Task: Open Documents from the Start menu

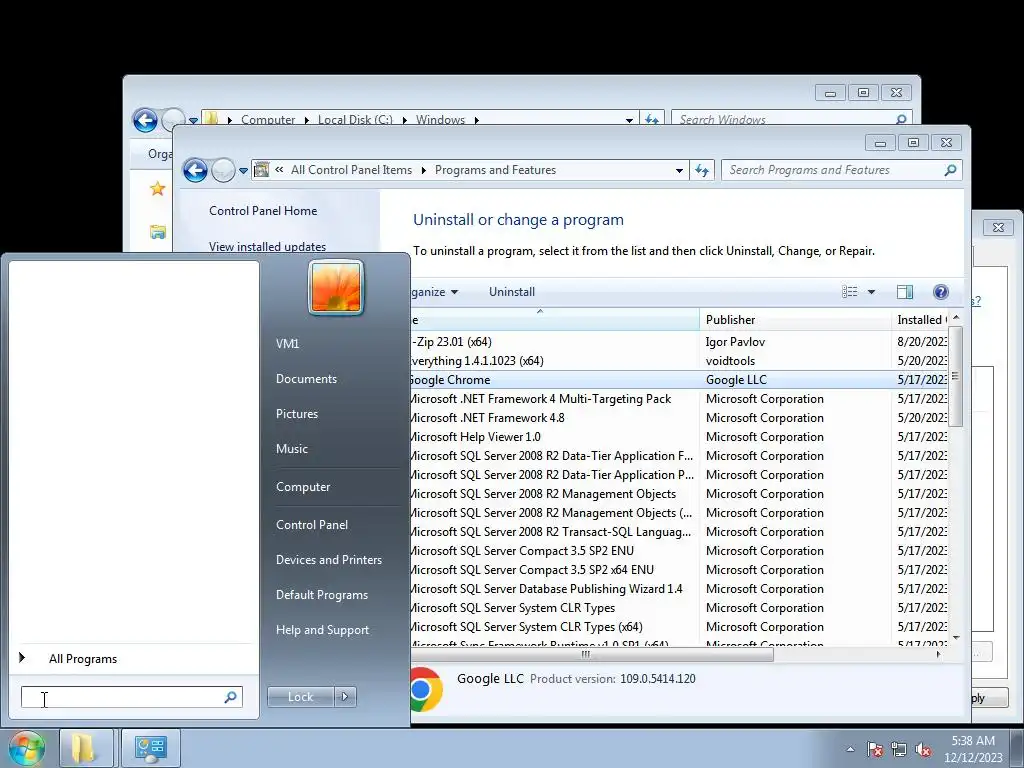Action: [306, 379]
